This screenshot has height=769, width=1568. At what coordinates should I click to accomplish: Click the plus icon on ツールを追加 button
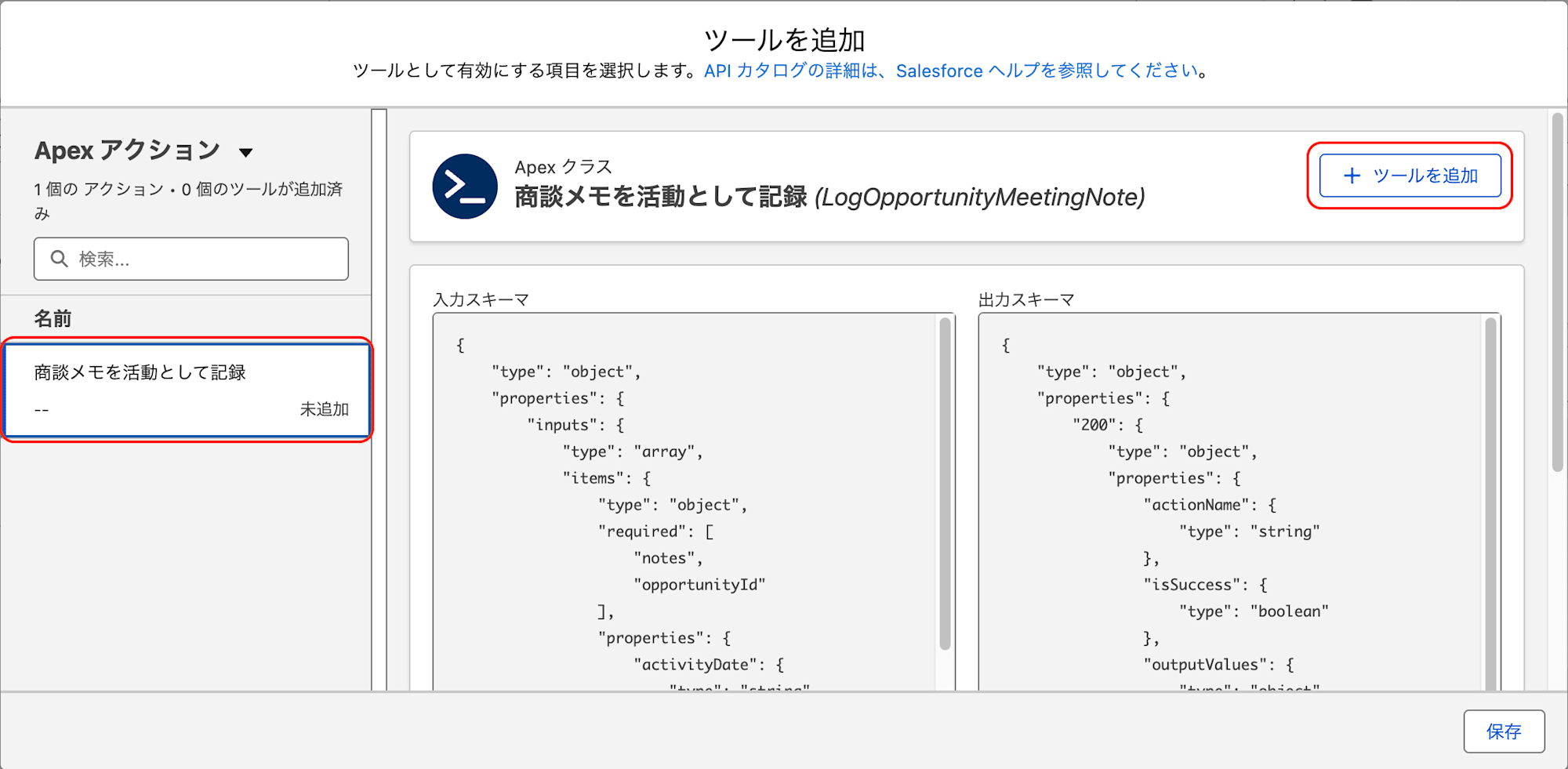click(1352, 176)
